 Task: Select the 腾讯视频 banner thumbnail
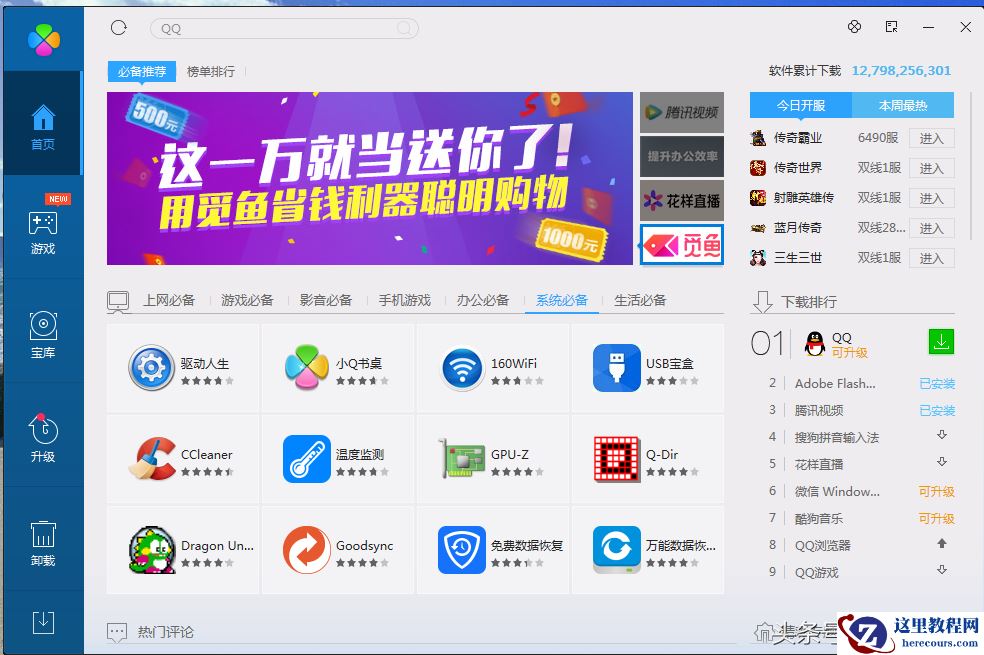click(682, 112)
